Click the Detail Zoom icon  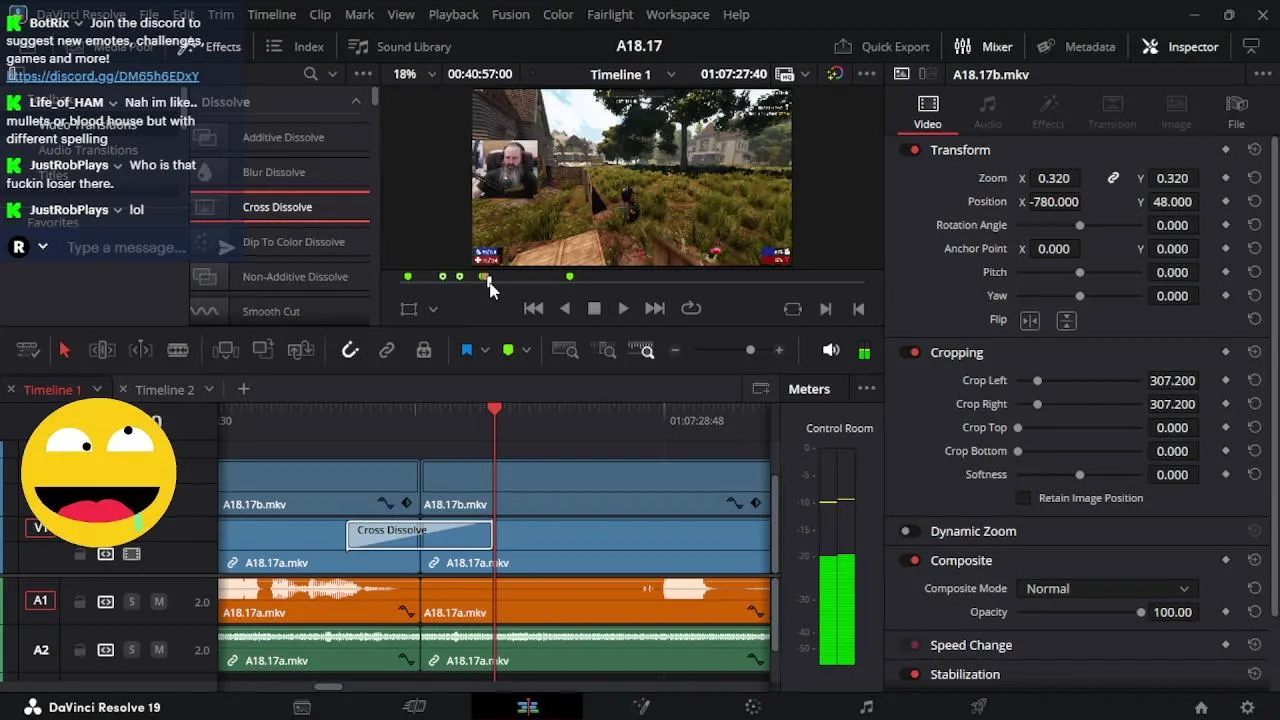[603, 350]
